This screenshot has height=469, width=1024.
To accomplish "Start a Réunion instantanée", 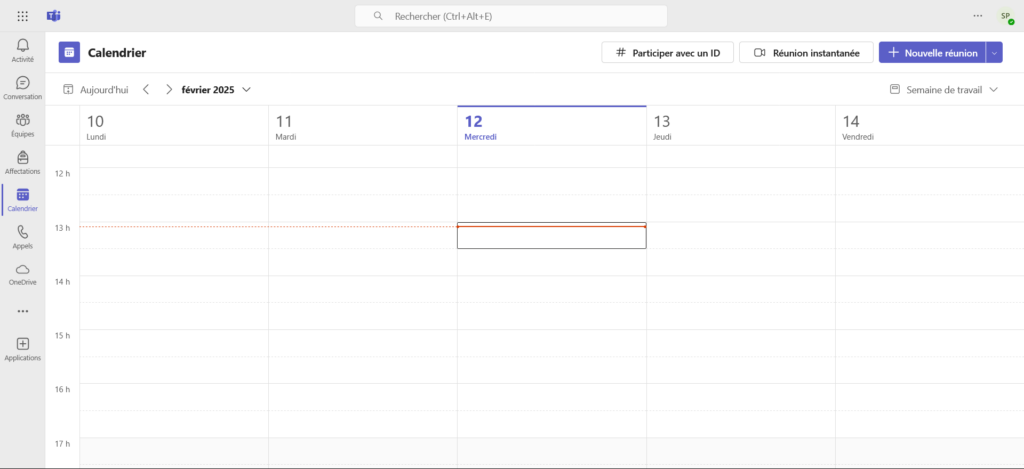I will coord(806,53).
